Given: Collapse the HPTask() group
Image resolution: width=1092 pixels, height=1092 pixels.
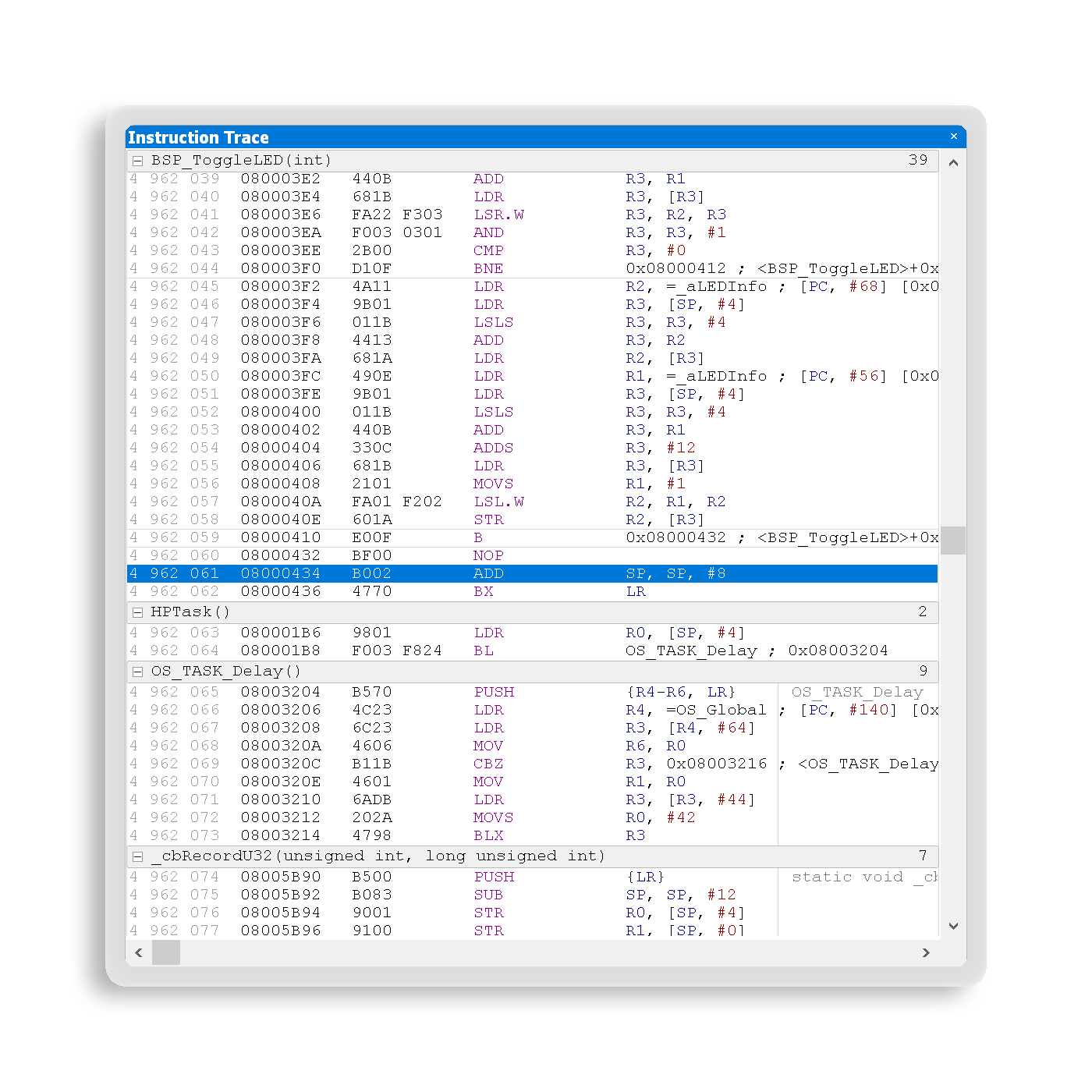Looking at the screenshot, I should click(x=137, y=612).
